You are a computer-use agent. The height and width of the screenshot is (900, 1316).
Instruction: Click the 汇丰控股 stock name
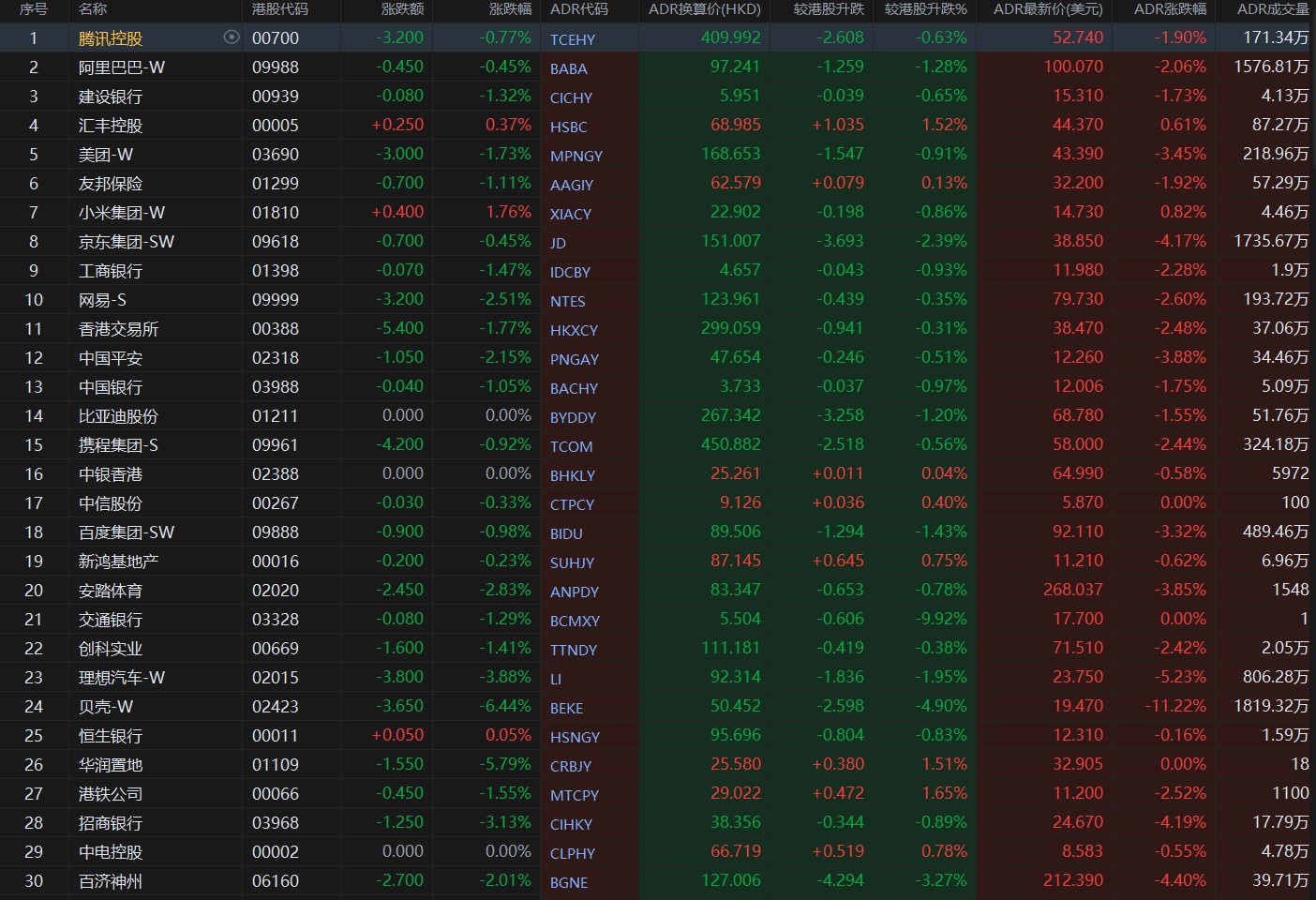coord(111,126)
